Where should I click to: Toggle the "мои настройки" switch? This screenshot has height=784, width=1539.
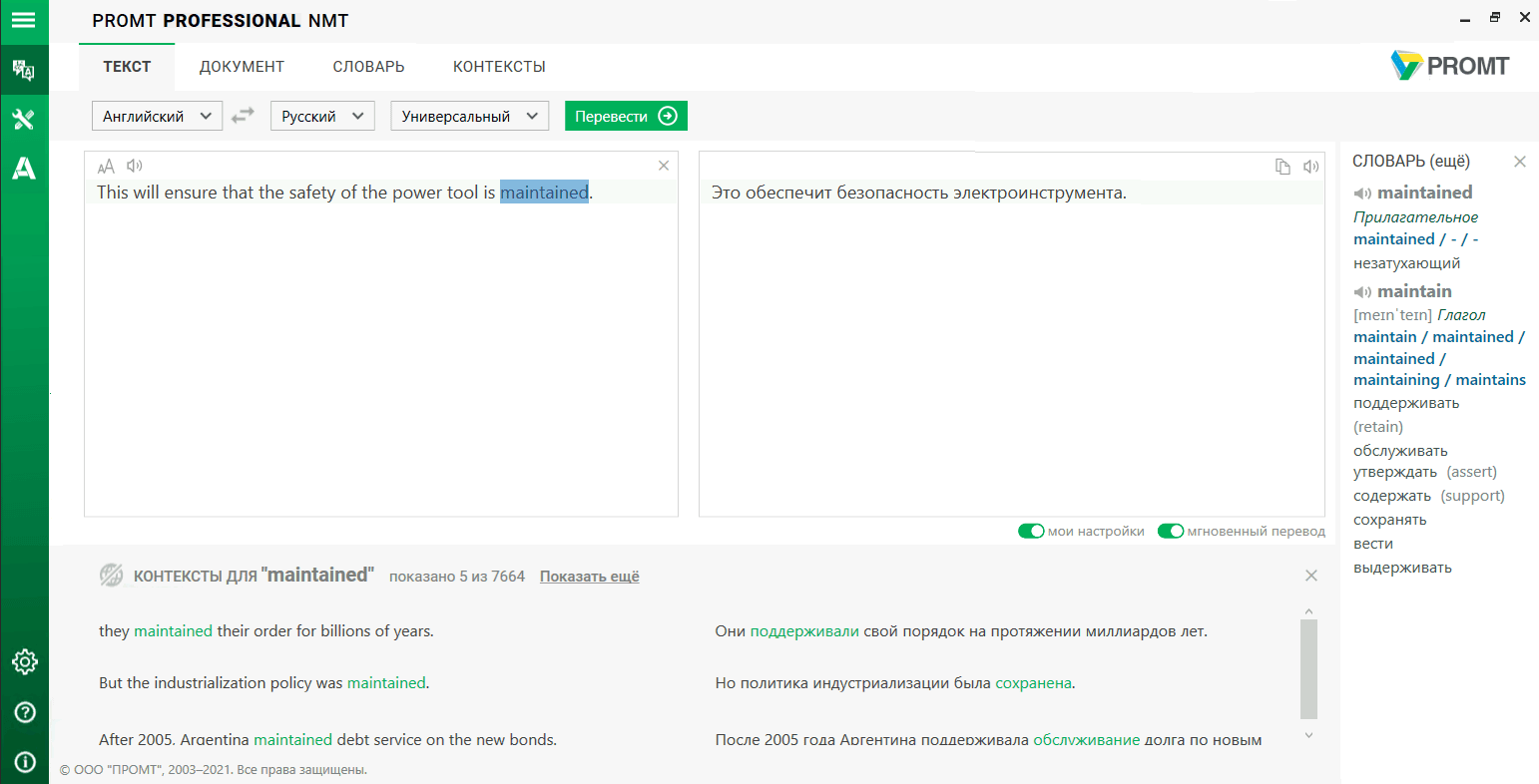point(1031,531)
